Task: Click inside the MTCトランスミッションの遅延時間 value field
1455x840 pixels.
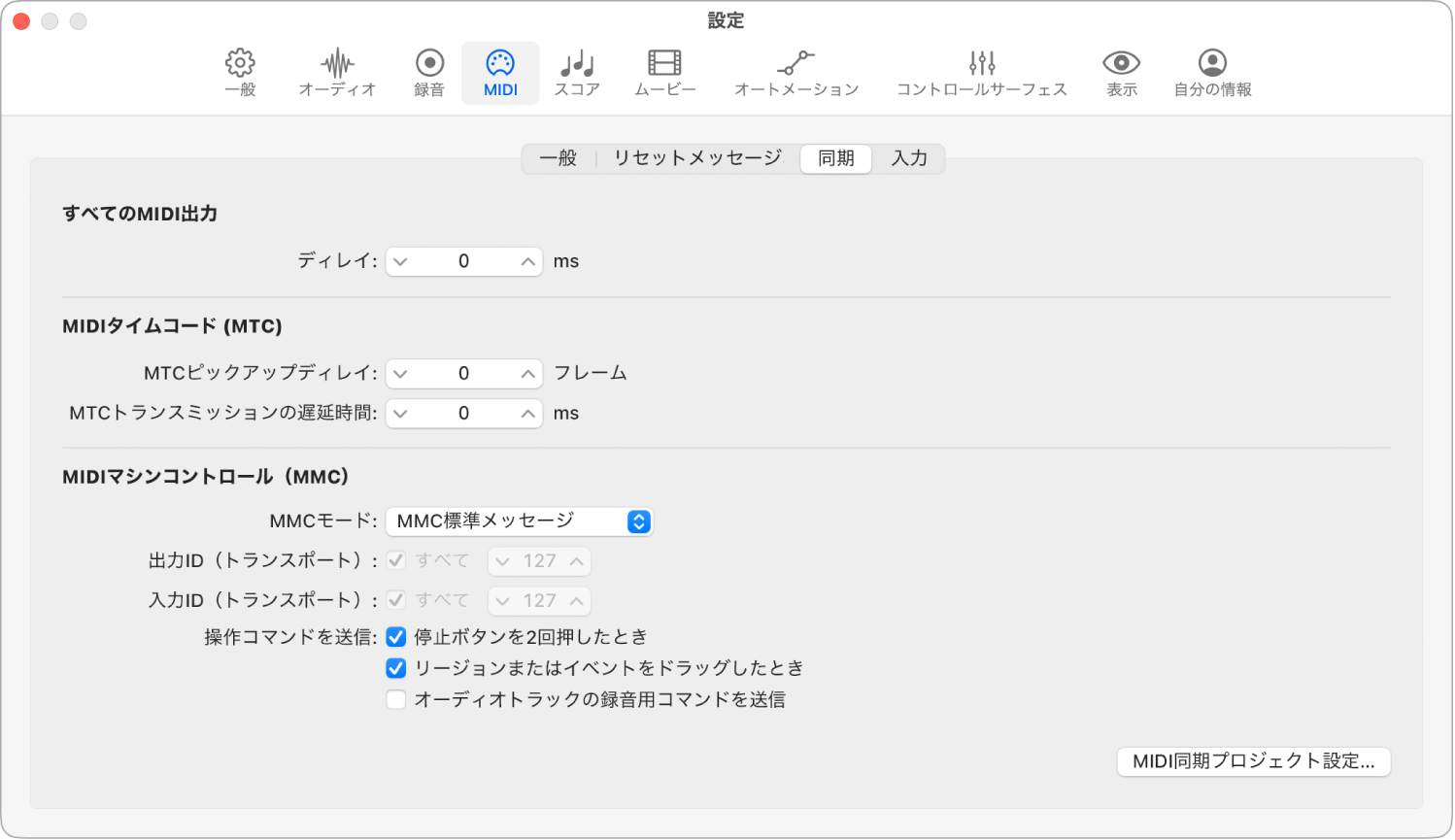Action: (x=463, y=413)
